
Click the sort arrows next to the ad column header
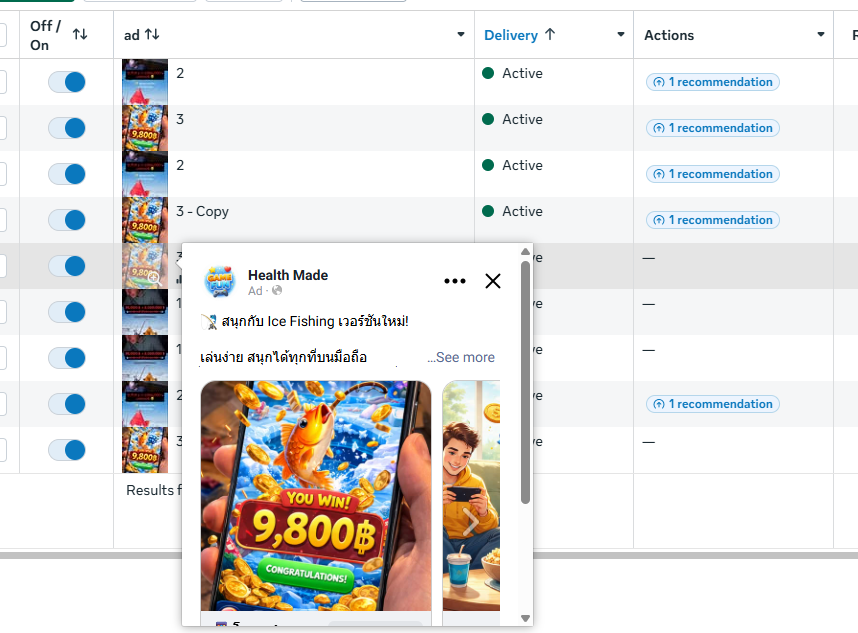point(152,34)
